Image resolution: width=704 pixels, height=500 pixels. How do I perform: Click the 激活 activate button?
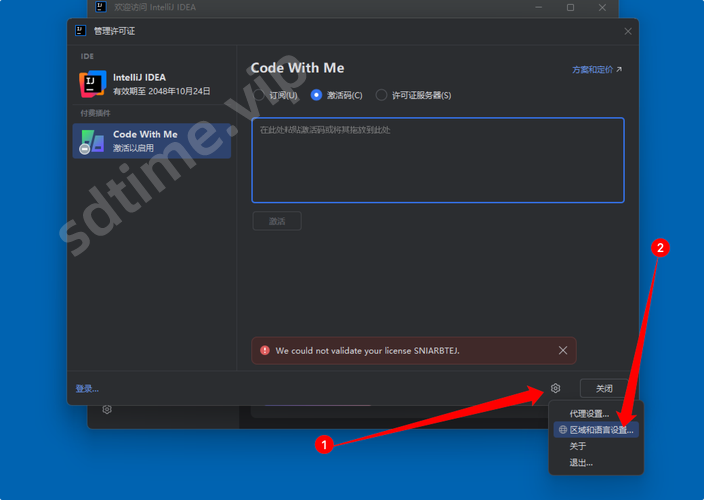click(277, 221)
